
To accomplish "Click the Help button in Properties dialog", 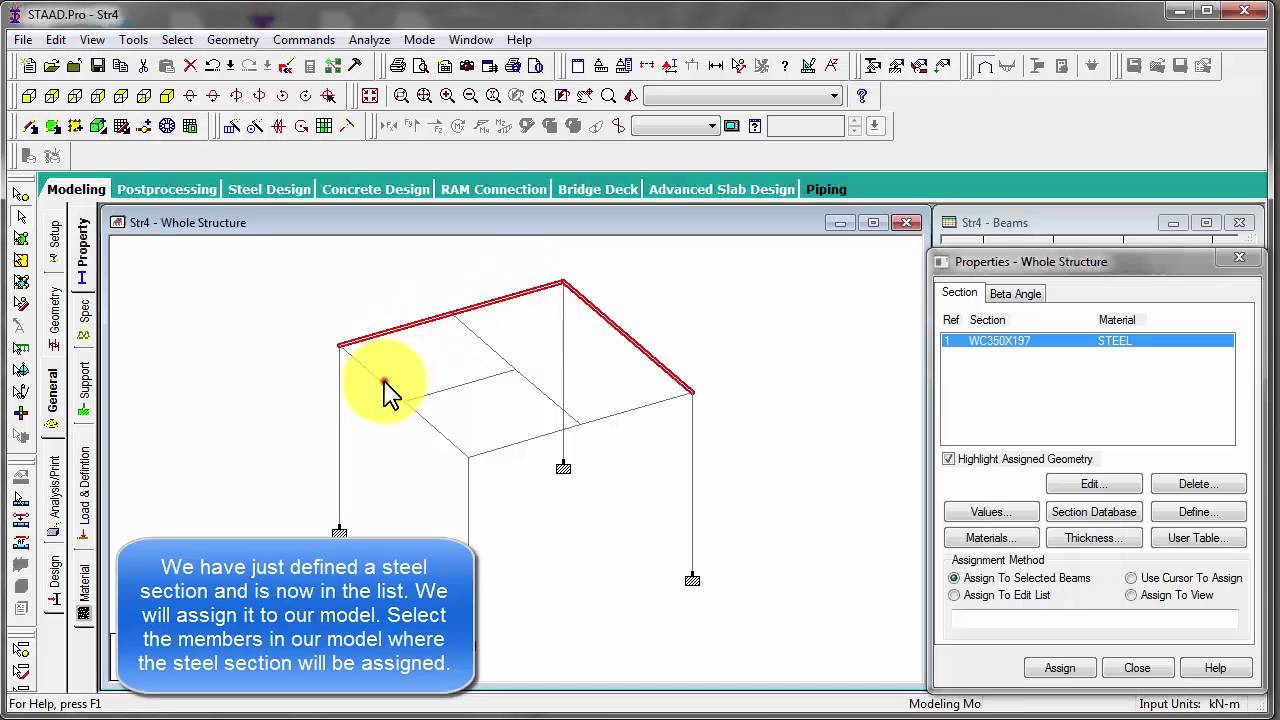I will (1216, 668).
